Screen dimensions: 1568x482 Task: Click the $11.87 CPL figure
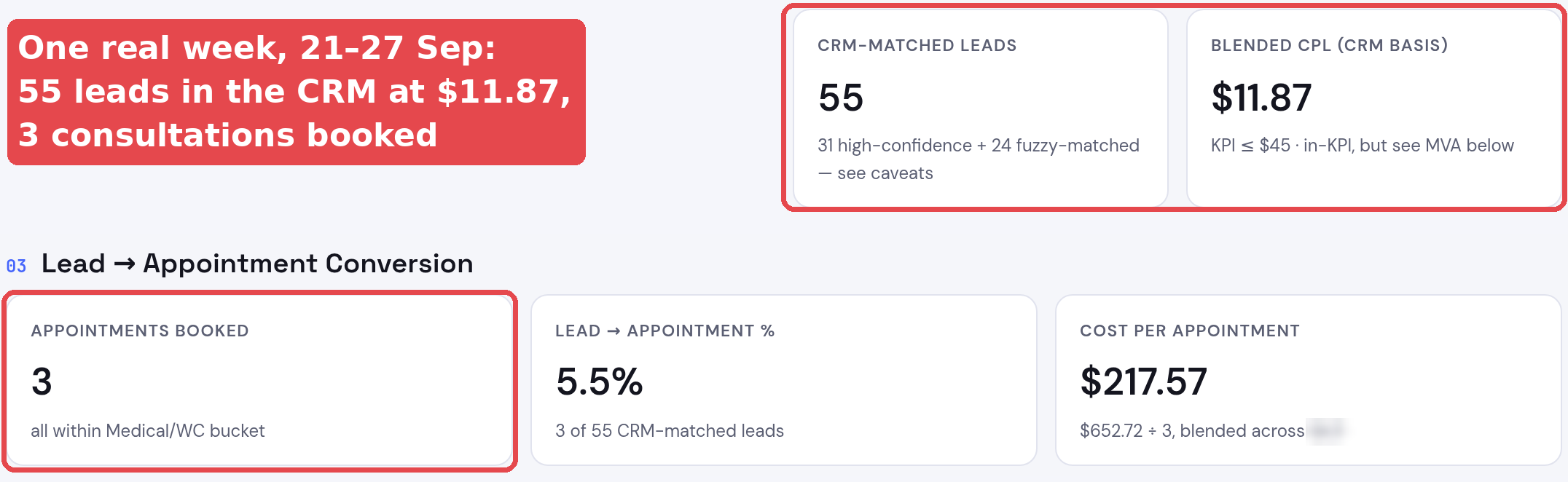pos(1261,98)
